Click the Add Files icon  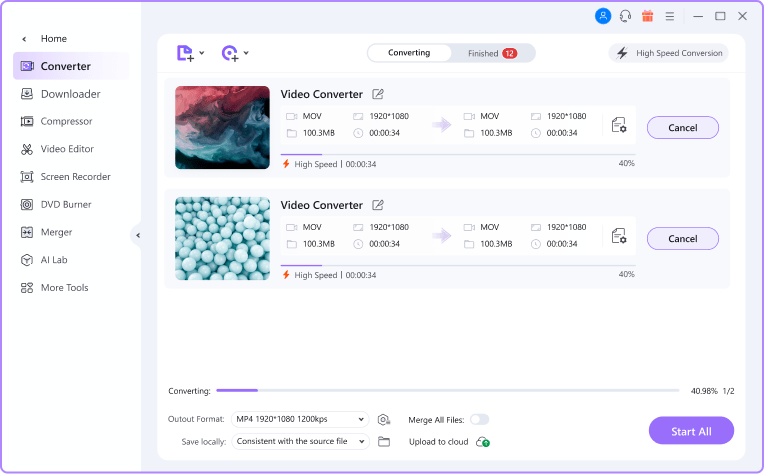point(184,53)
